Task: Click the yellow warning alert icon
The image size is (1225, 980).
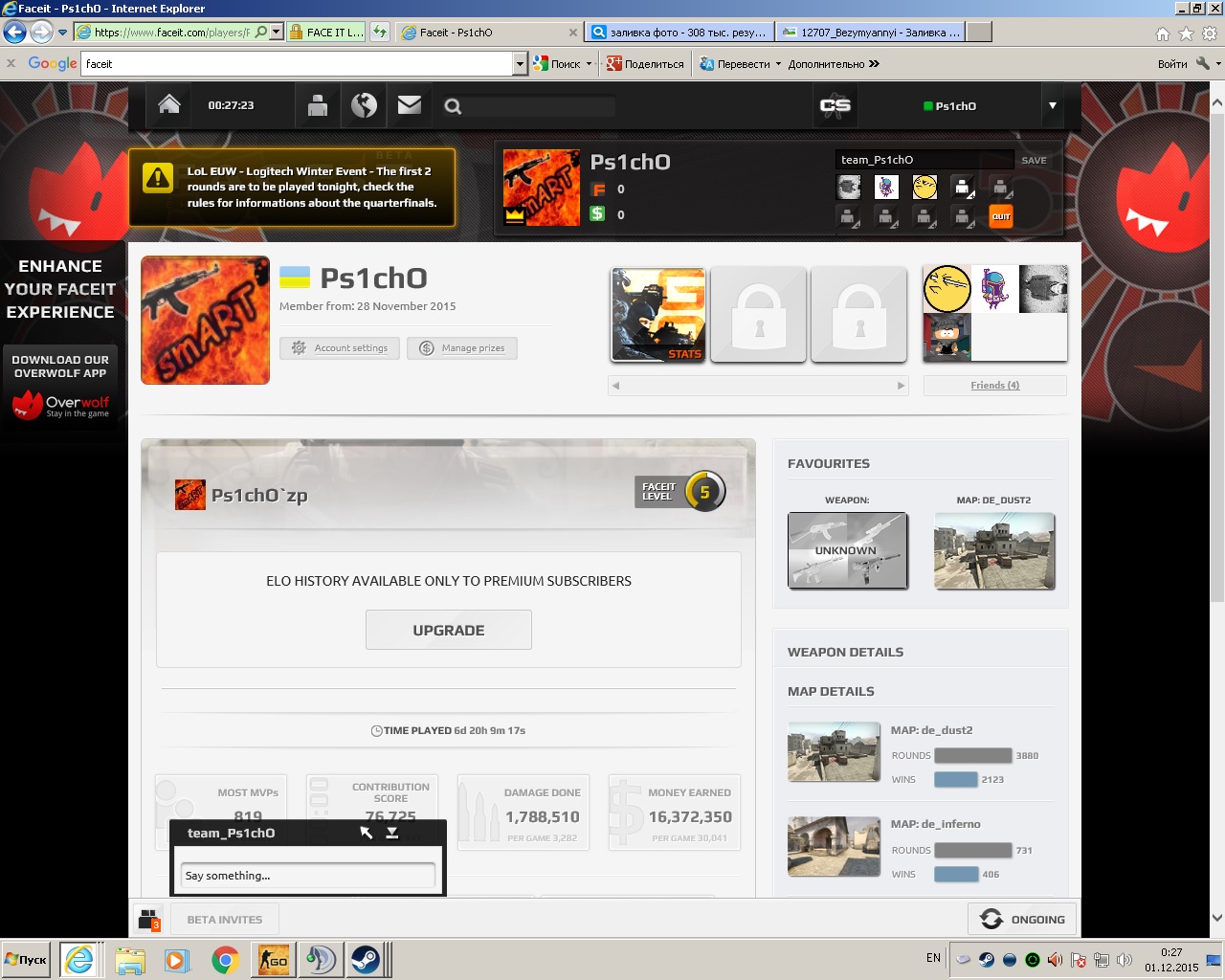Action: point(158,178)
